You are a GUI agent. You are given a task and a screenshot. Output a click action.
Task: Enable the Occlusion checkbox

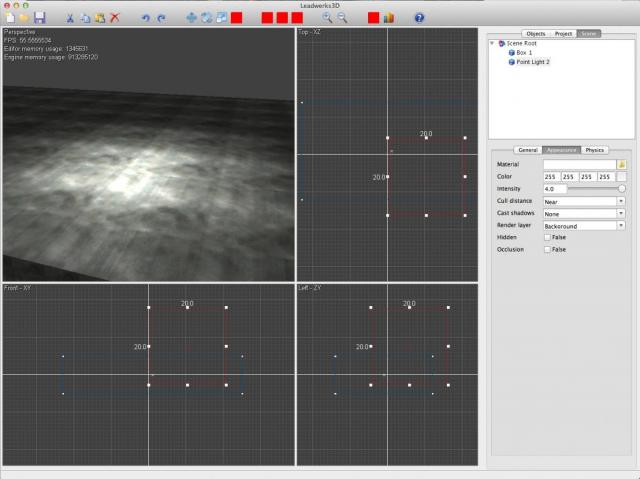tap(547, 249)
